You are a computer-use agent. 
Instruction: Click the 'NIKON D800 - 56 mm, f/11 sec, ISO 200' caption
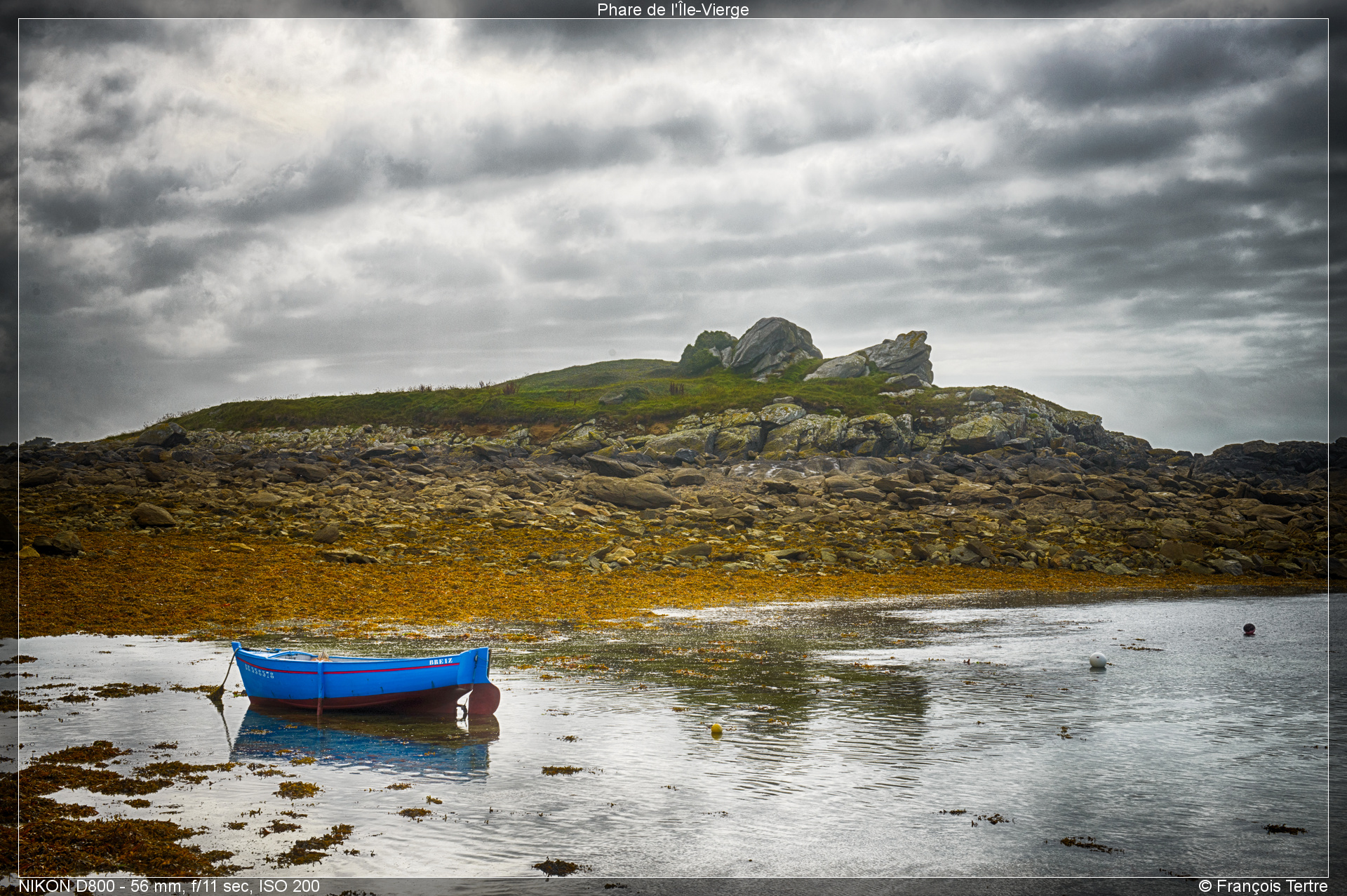[169, 886]
